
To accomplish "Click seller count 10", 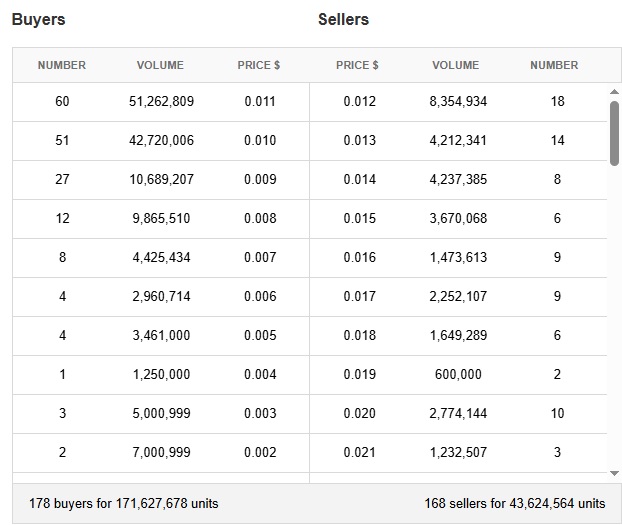I will click(x=557, y=413).
